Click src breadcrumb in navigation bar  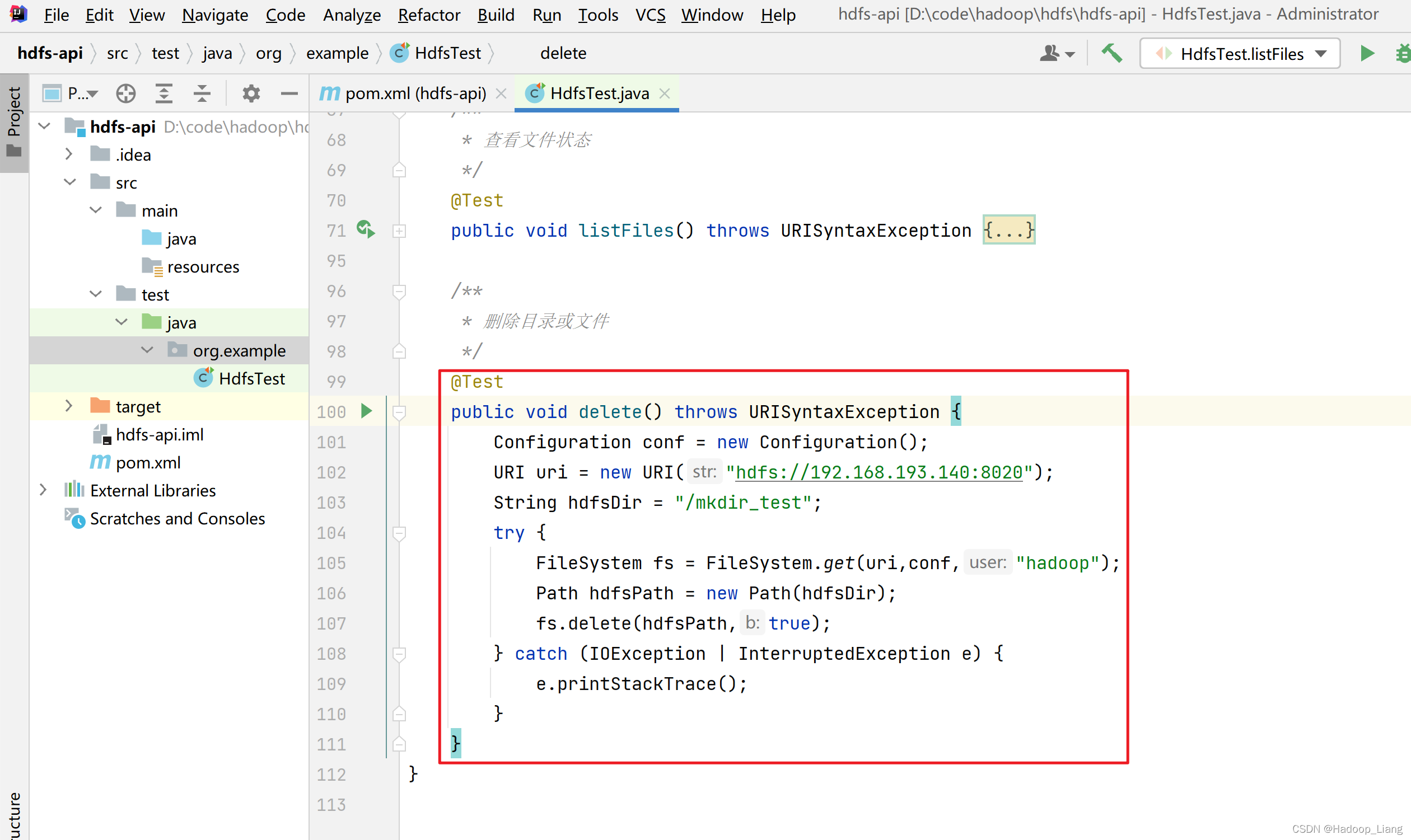(x=117, y=53)
